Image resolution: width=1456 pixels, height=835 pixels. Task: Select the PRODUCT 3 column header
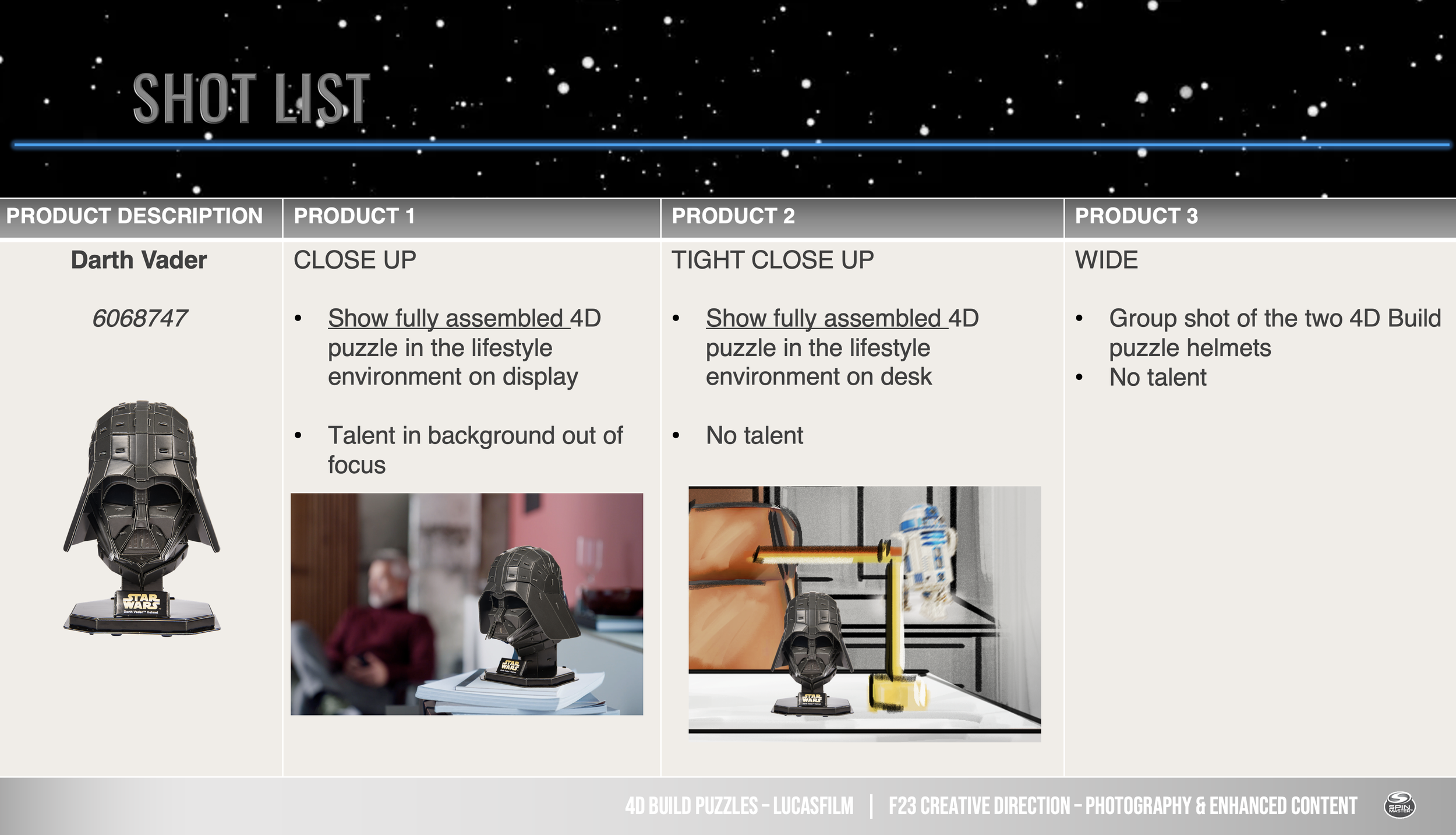1136,216
